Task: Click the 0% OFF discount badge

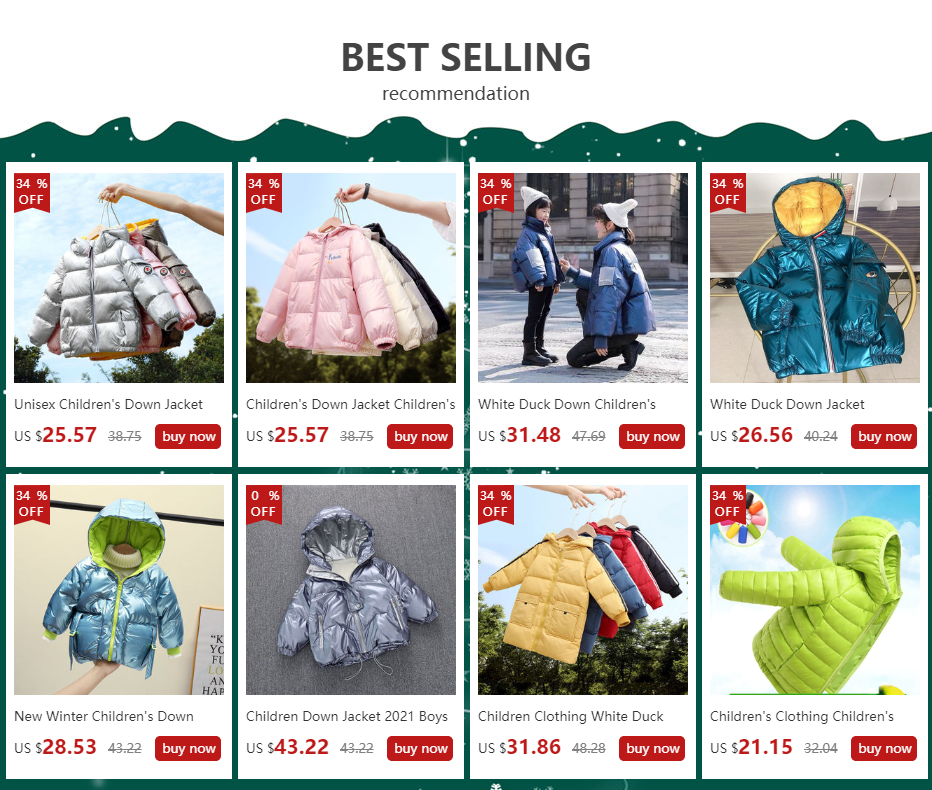Action: tap(264, 504)
